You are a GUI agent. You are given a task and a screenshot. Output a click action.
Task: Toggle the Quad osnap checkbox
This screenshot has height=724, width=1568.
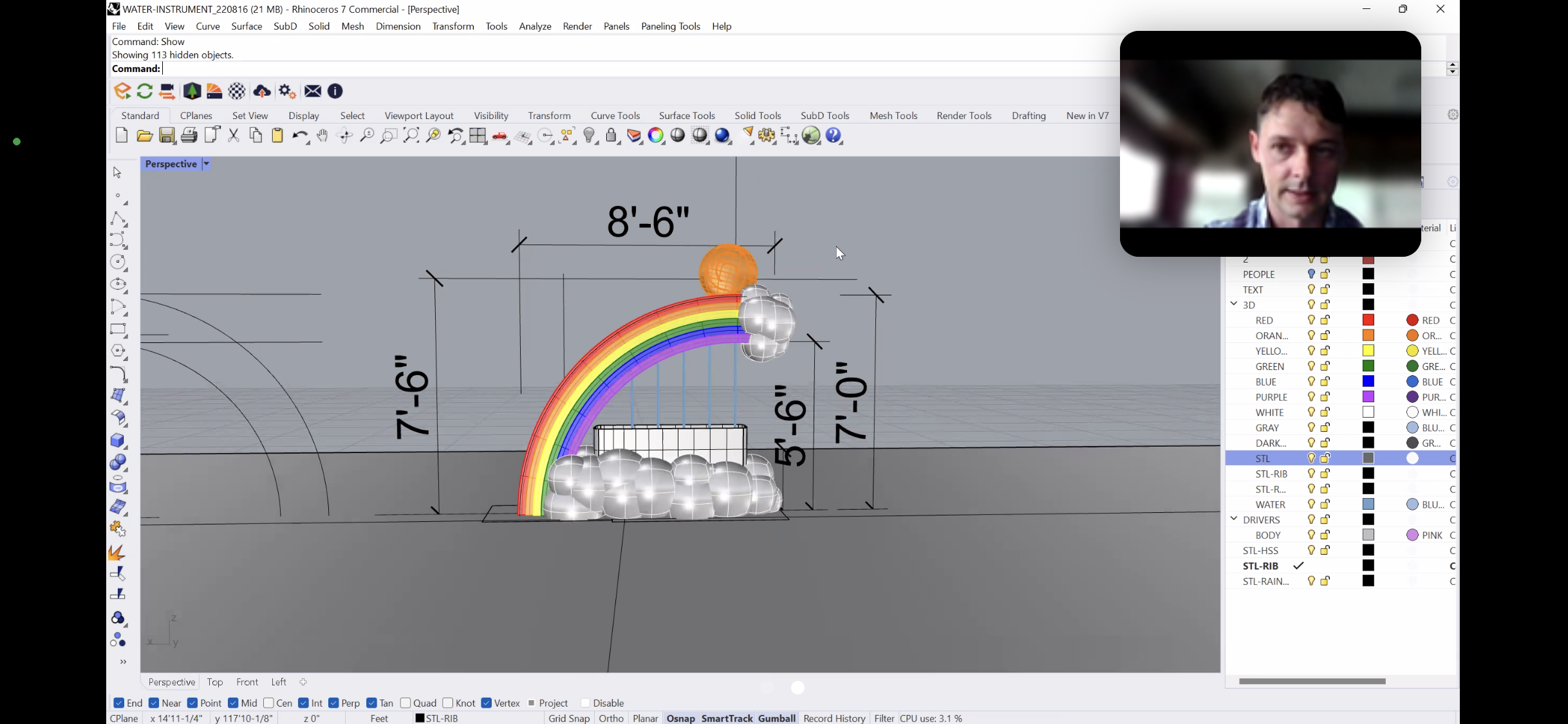tap(406, 703)
